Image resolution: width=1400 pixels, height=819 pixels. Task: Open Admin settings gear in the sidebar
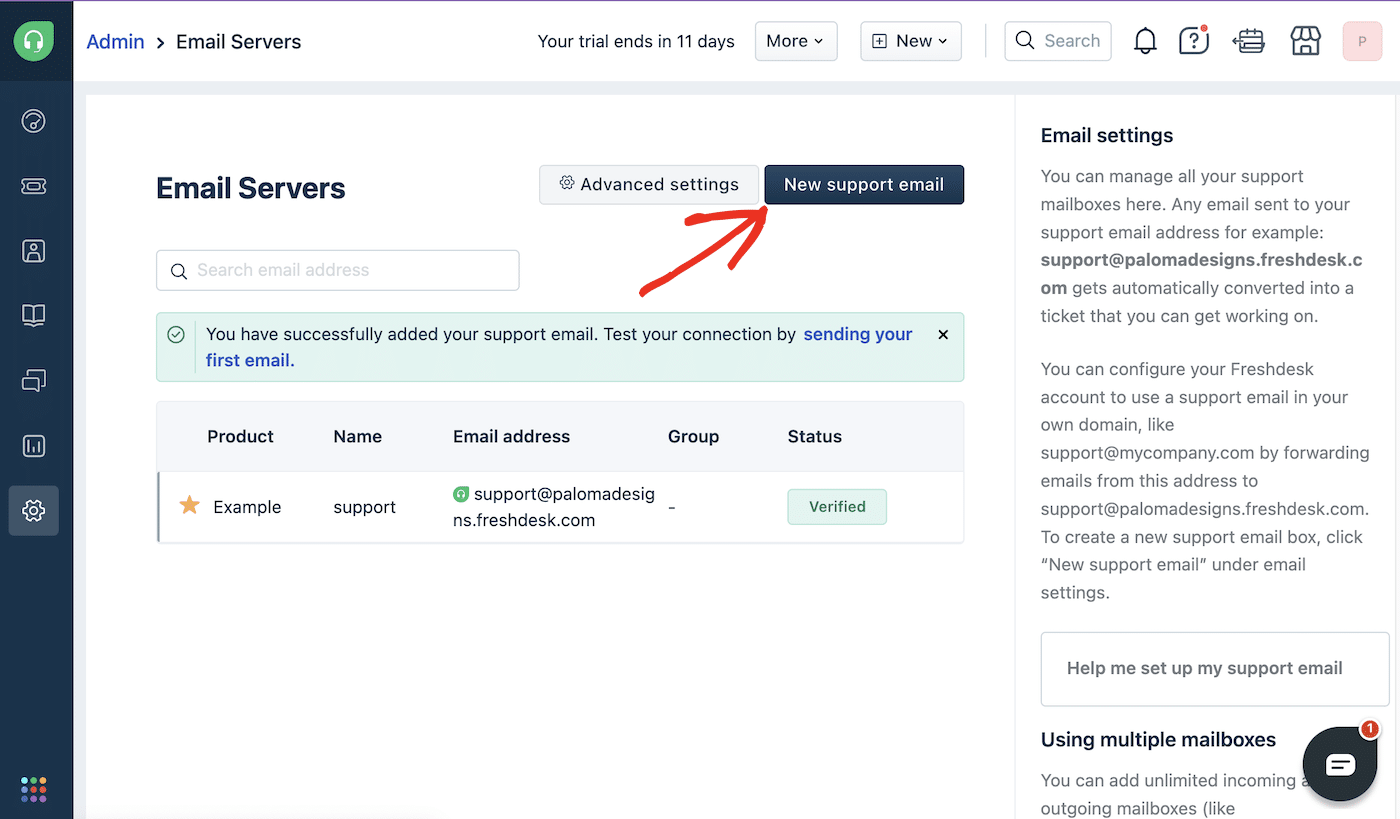(x=33, y=510)
